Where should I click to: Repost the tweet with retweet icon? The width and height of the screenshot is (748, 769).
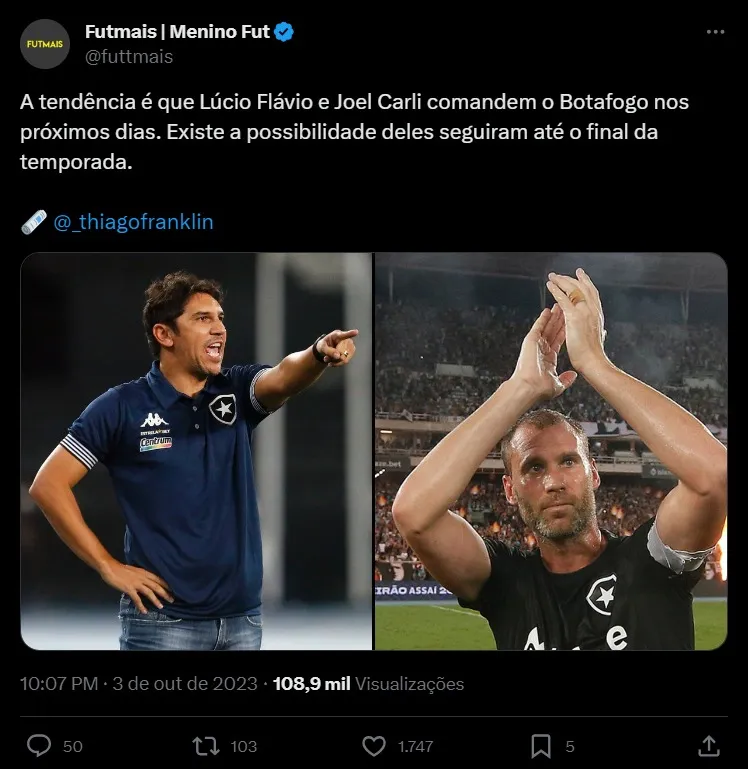[207, 745]
